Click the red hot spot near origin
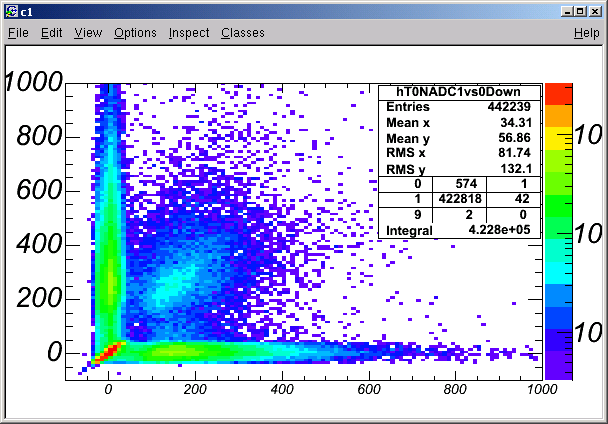The height and width of the screenshot is (424, 608). point(109,352)
